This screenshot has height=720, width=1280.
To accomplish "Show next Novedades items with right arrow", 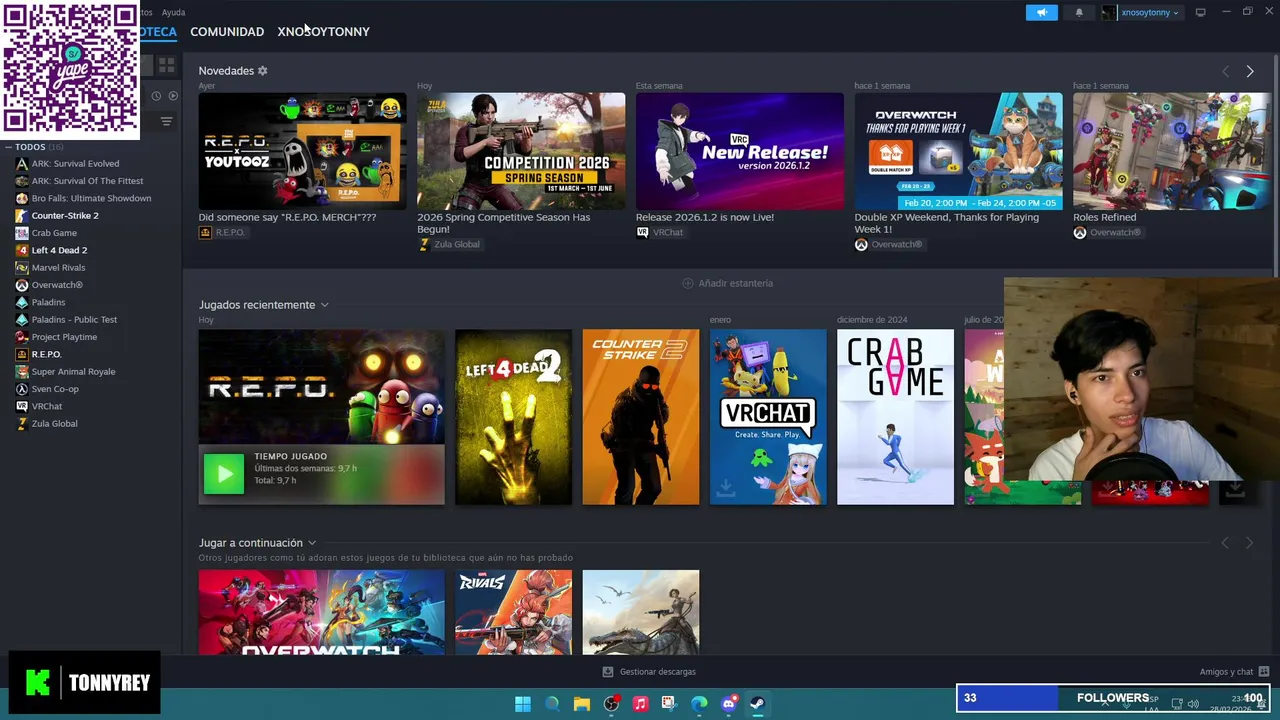I will [x=1250, y=71].
